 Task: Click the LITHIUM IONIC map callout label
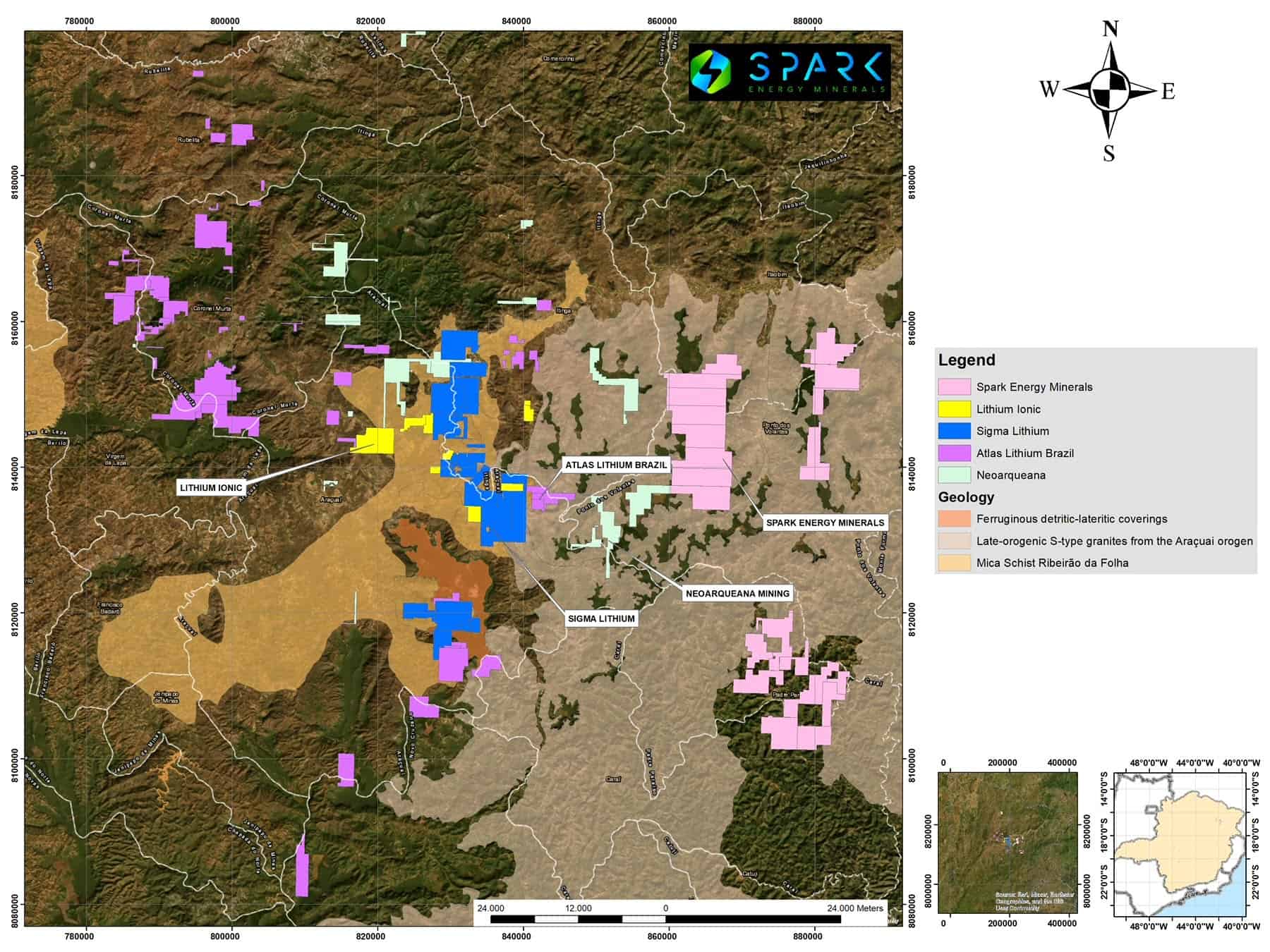(211, 487)
